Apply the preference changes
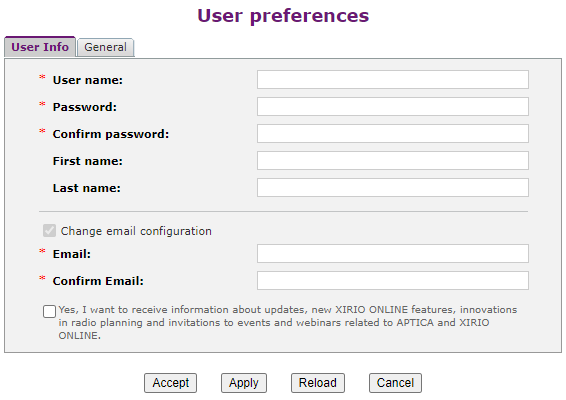This screenshot has height=400, width=566. click(x=244, y=383)
